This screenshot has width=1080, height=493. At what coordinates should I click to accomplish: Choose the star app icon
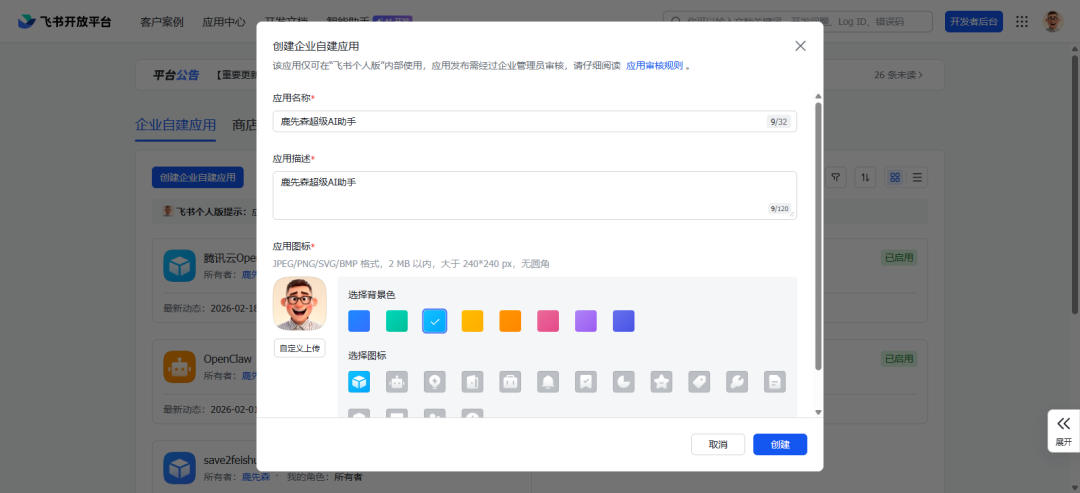[661, 381]
